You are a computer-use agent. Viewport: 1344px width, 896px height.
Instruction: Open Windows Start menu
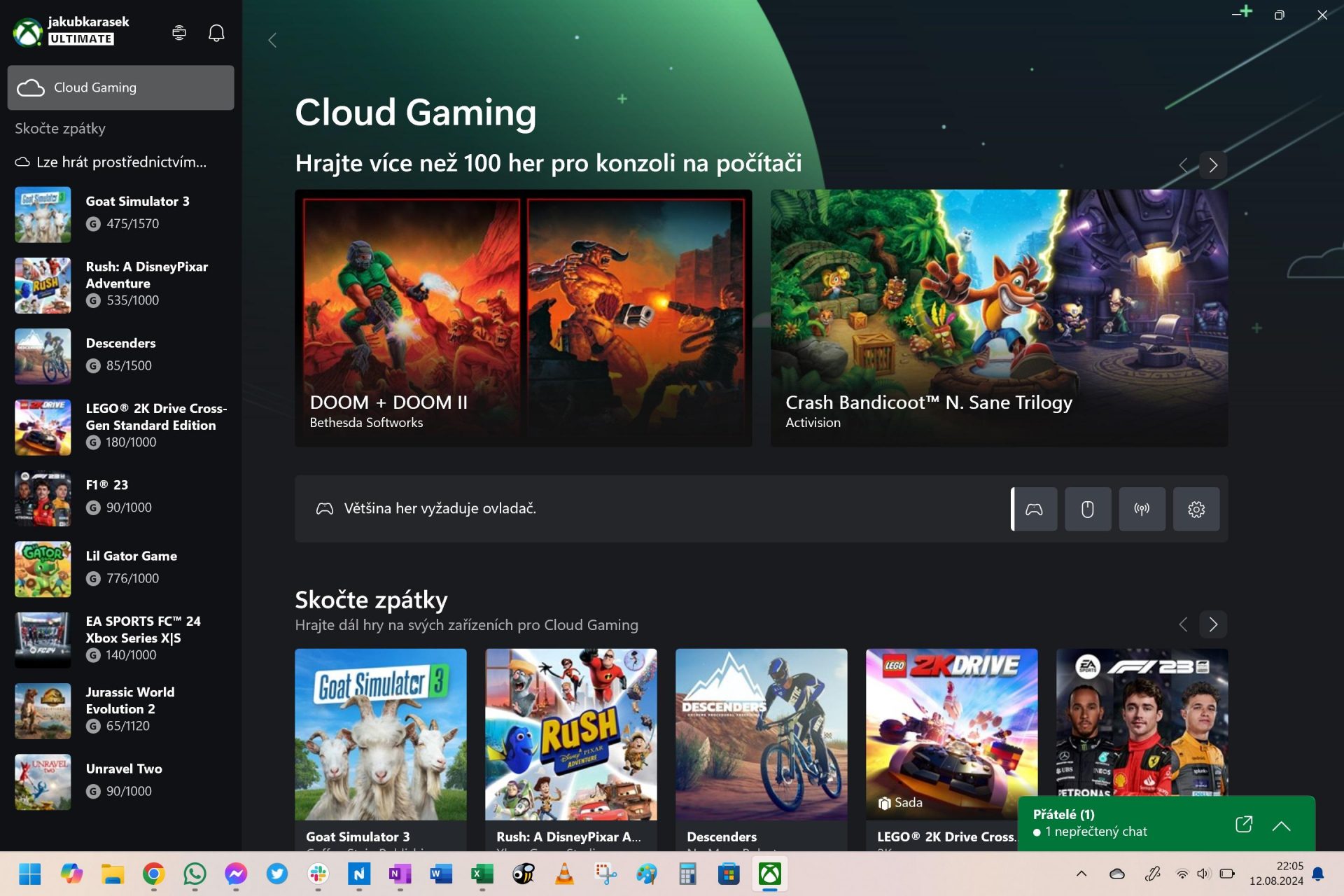coord(29,874)
